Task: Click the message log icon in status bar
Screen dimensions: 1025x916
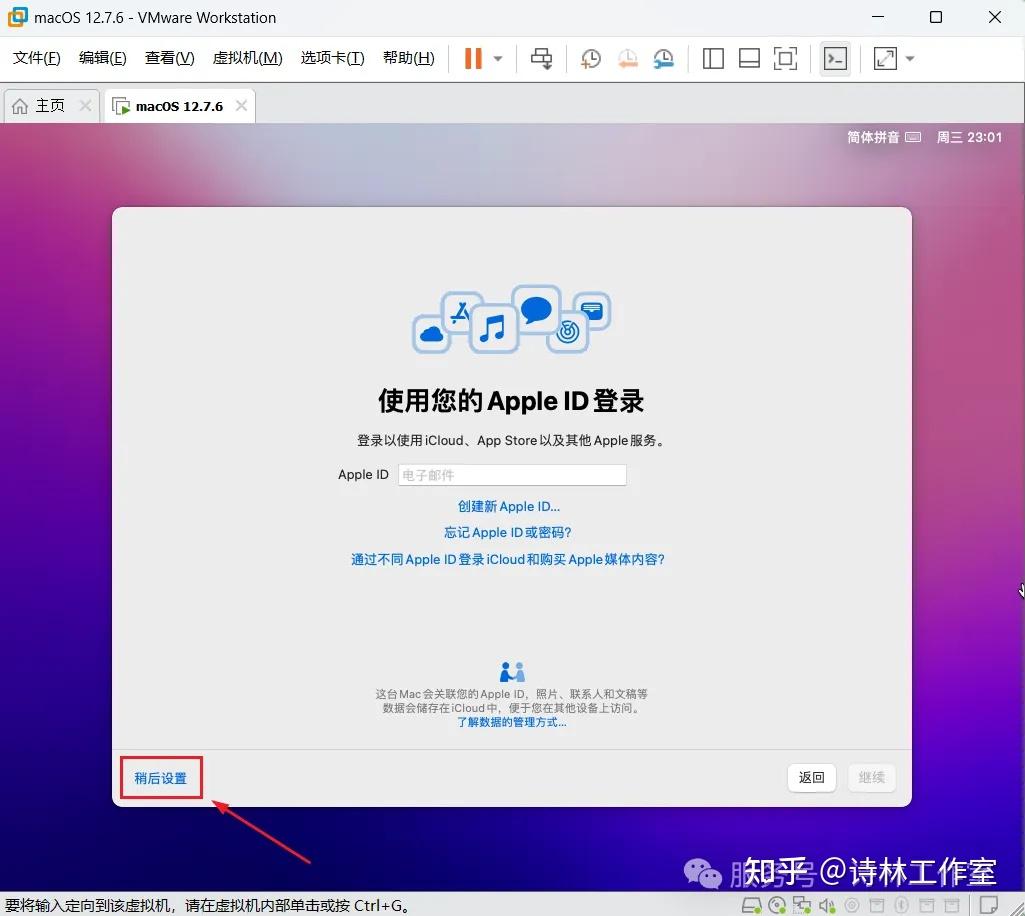Action: coord(988,905)
